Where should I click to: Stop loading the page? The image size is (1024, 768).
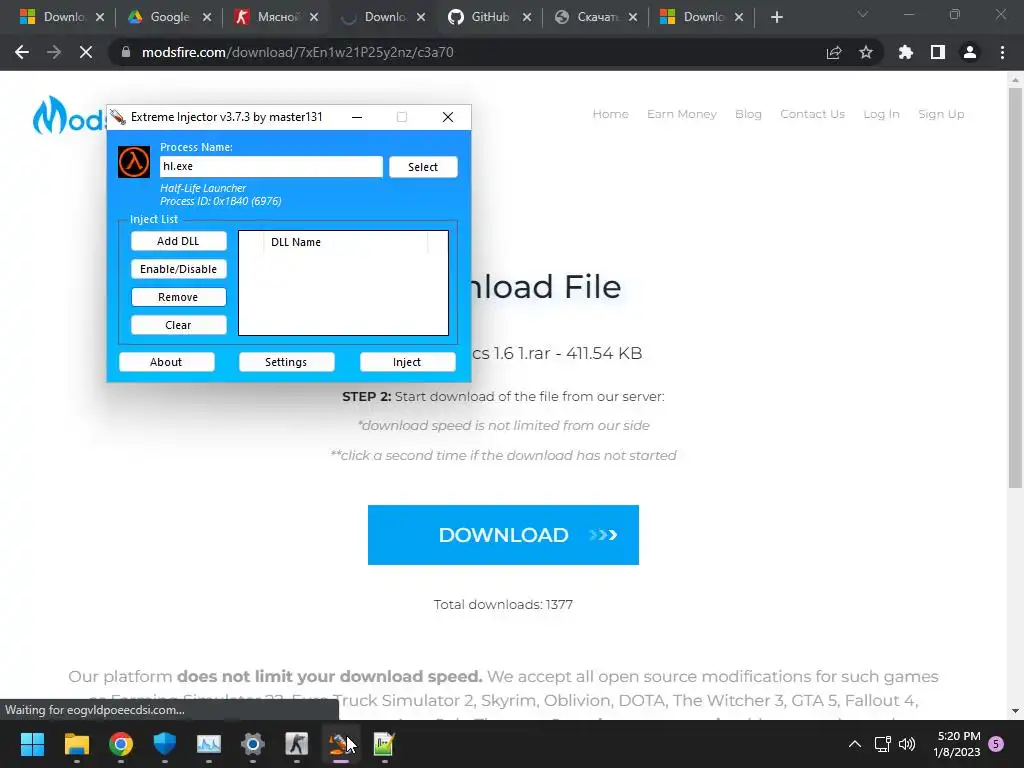pyautogui.click(x=86, y=52)
